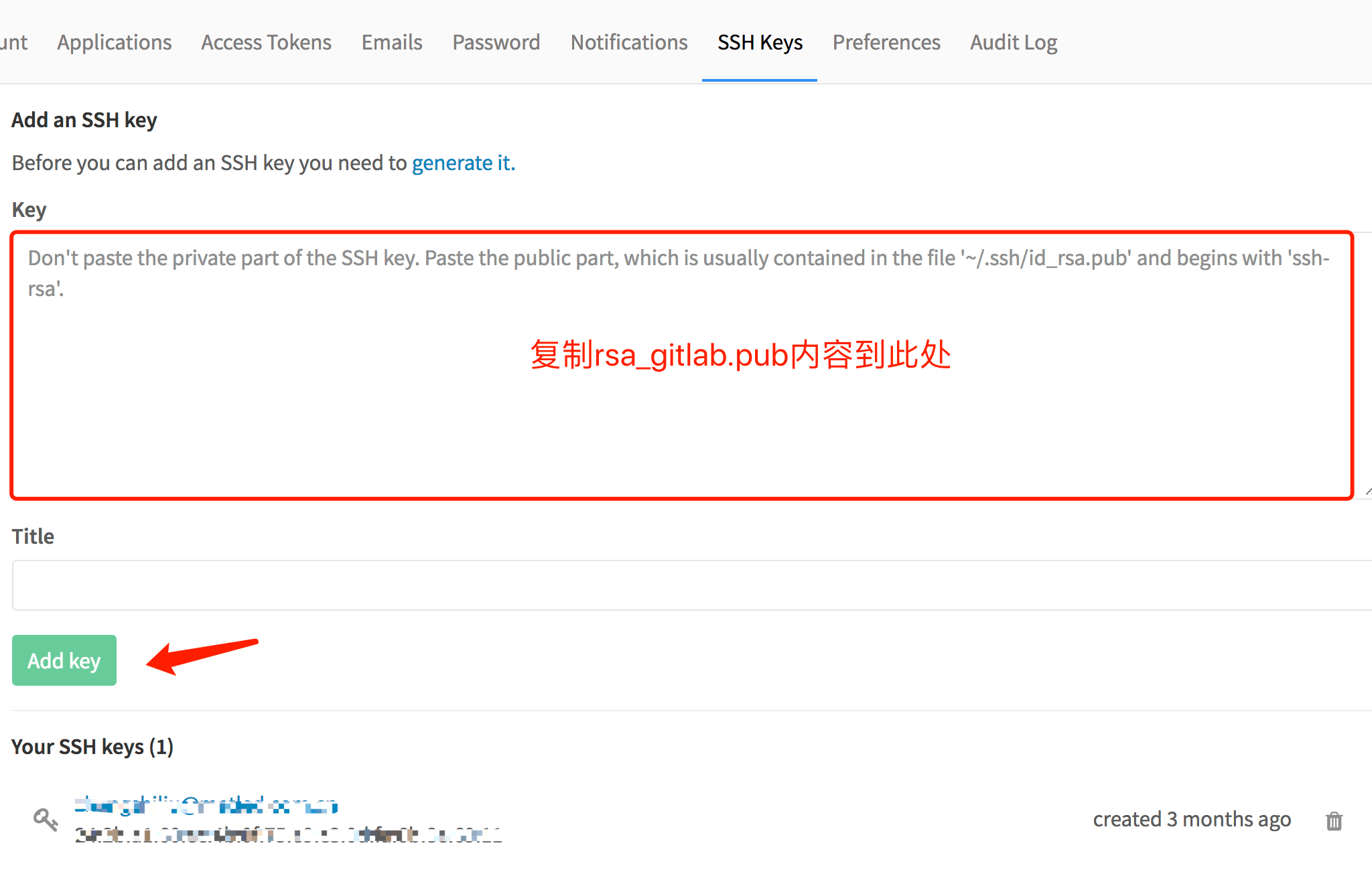Click into the Title input field
The image size is (1372, 892).
690,585
